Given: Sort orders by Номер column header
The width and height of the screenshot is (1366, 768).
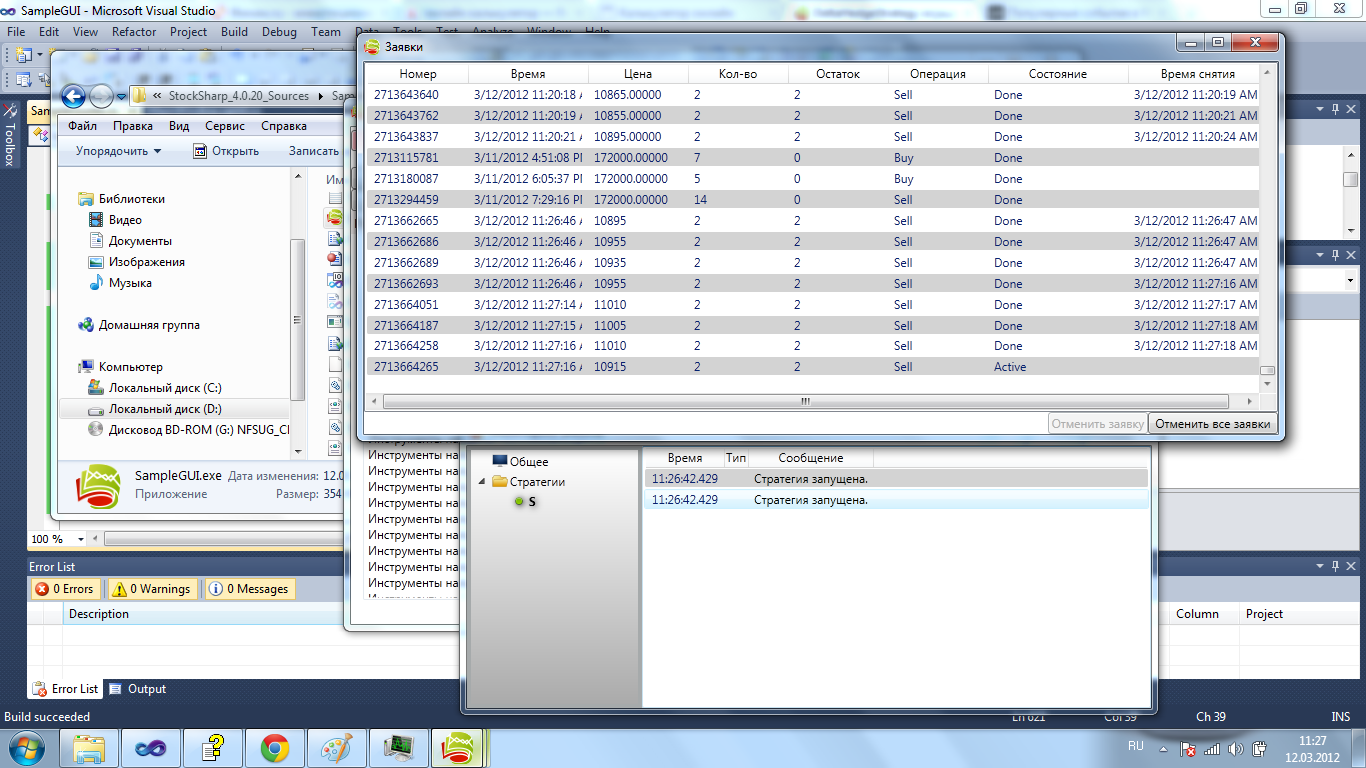Looking at the screenshot, I should 418,74.
